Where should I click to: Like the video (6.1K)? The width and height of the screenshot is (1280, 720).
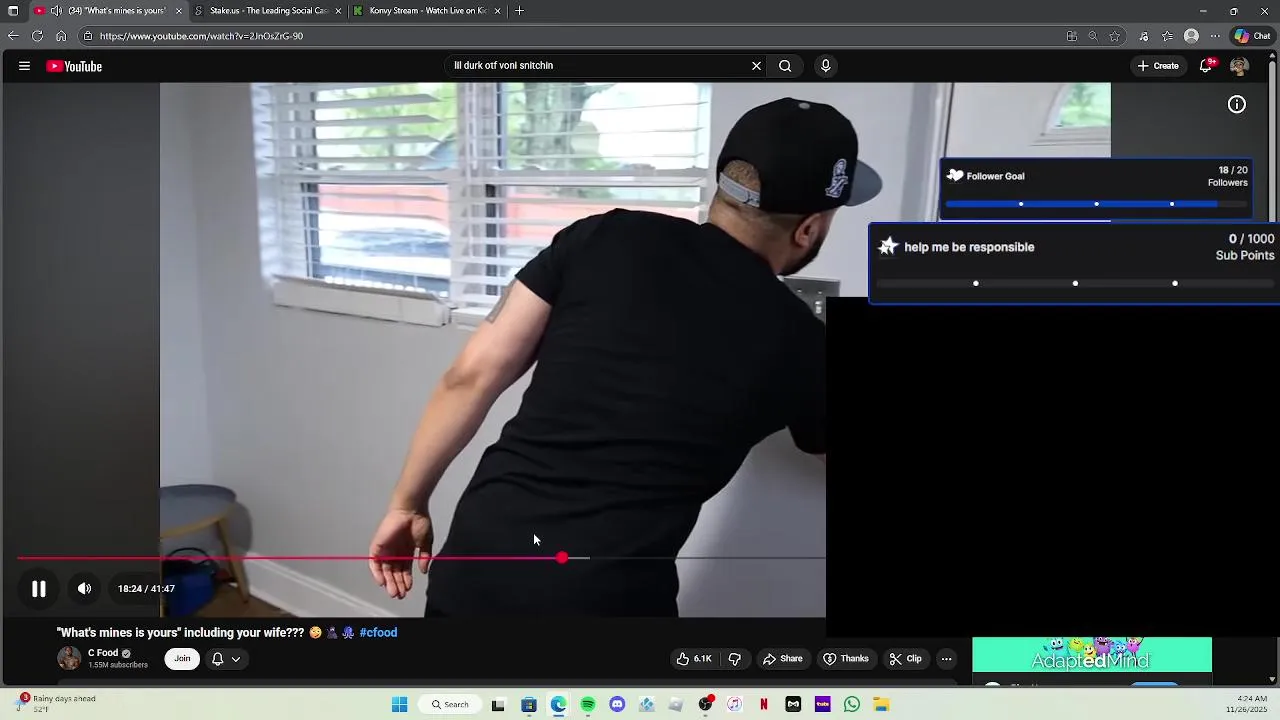tap(694, 658)
